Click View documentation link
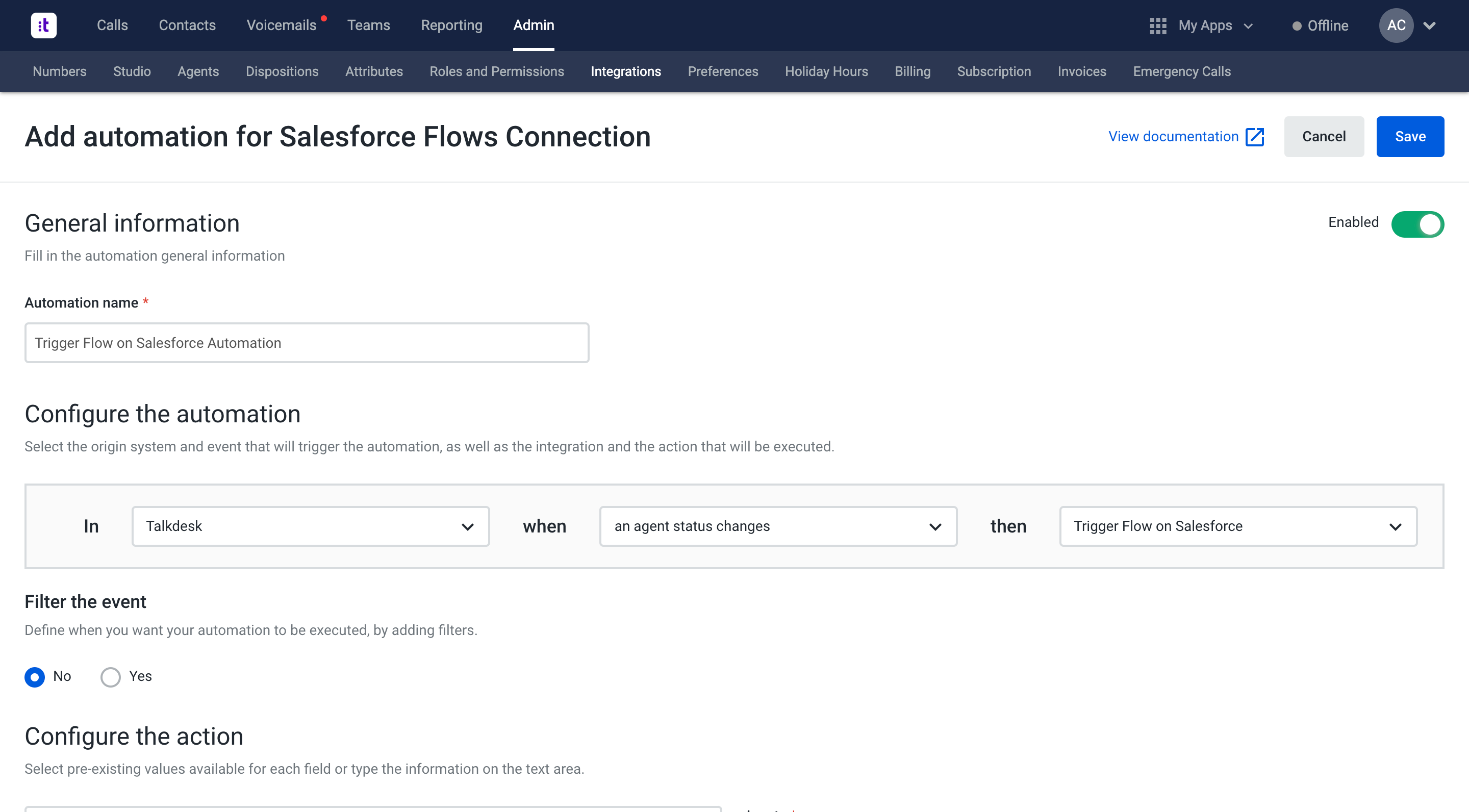This screenshot has width=1469, height=812. 1173,137
